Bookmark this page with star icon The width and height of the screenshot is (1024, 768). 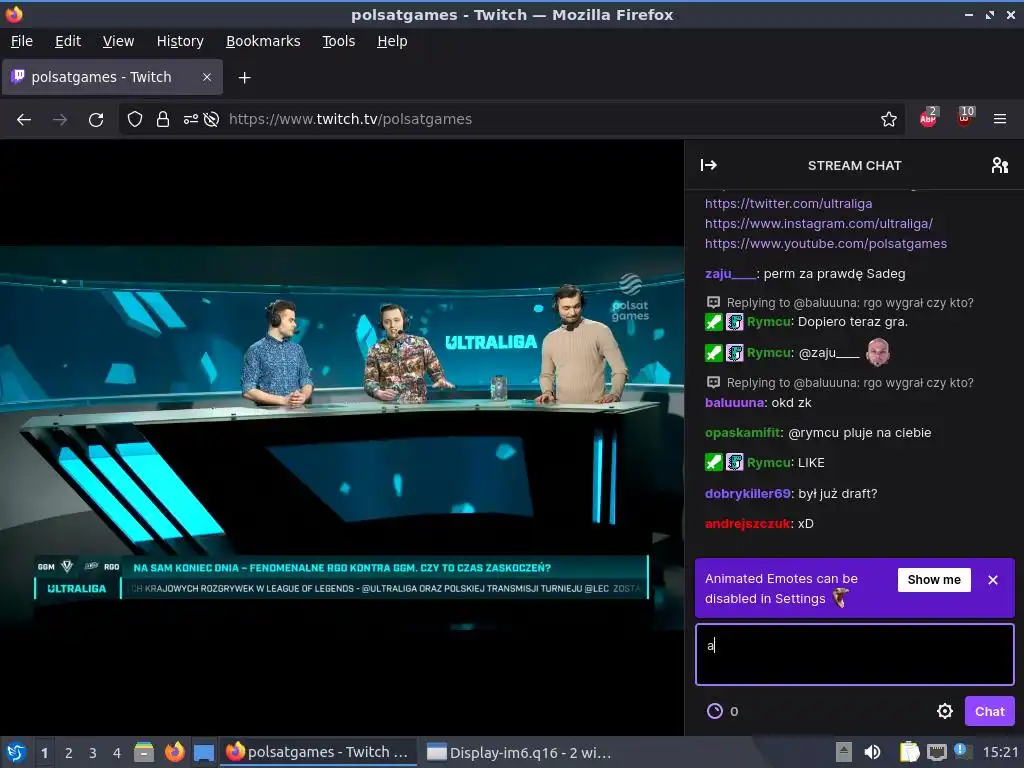pos(889,119)
